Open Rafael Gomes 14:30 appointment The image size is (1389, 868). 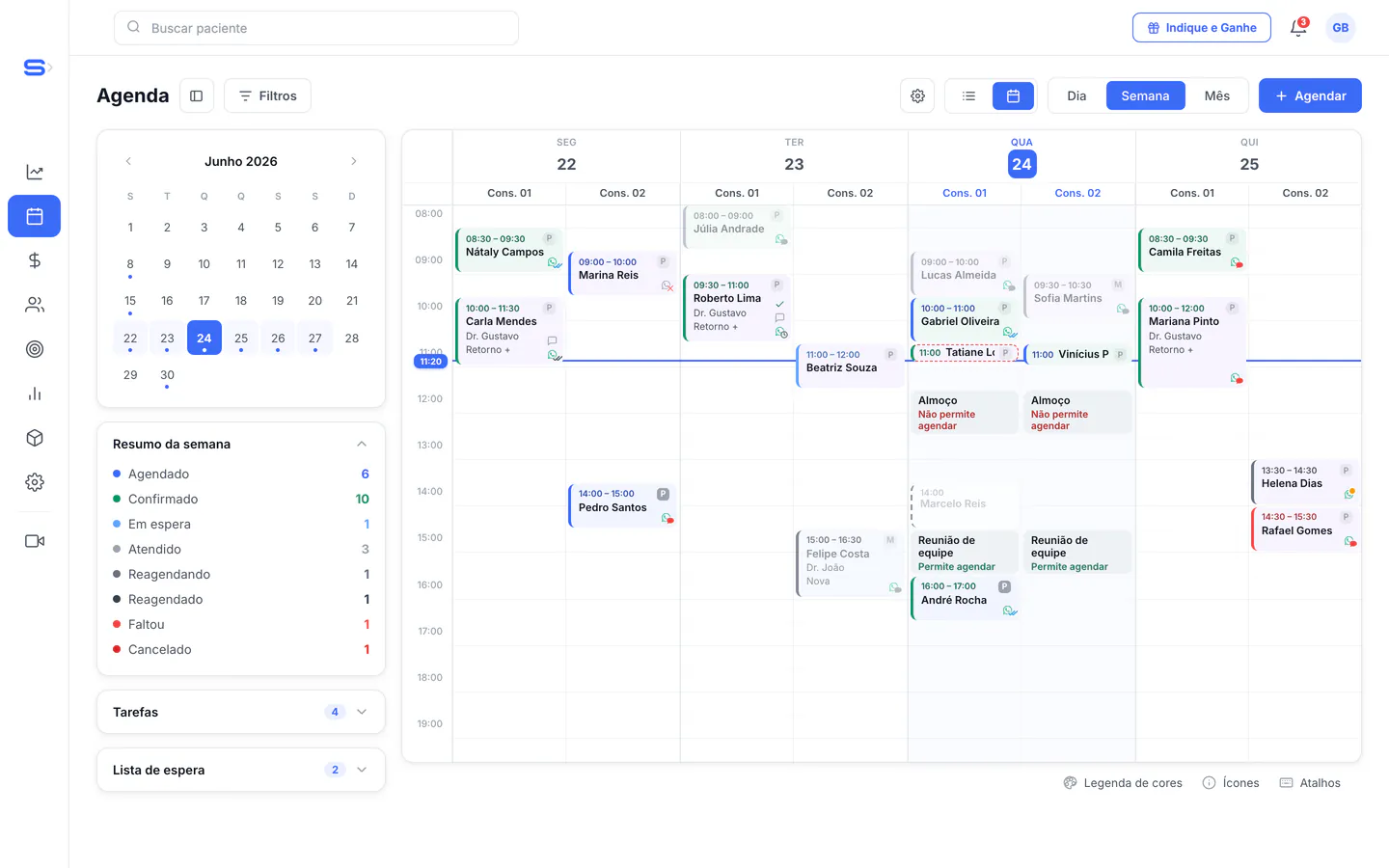1305,529
